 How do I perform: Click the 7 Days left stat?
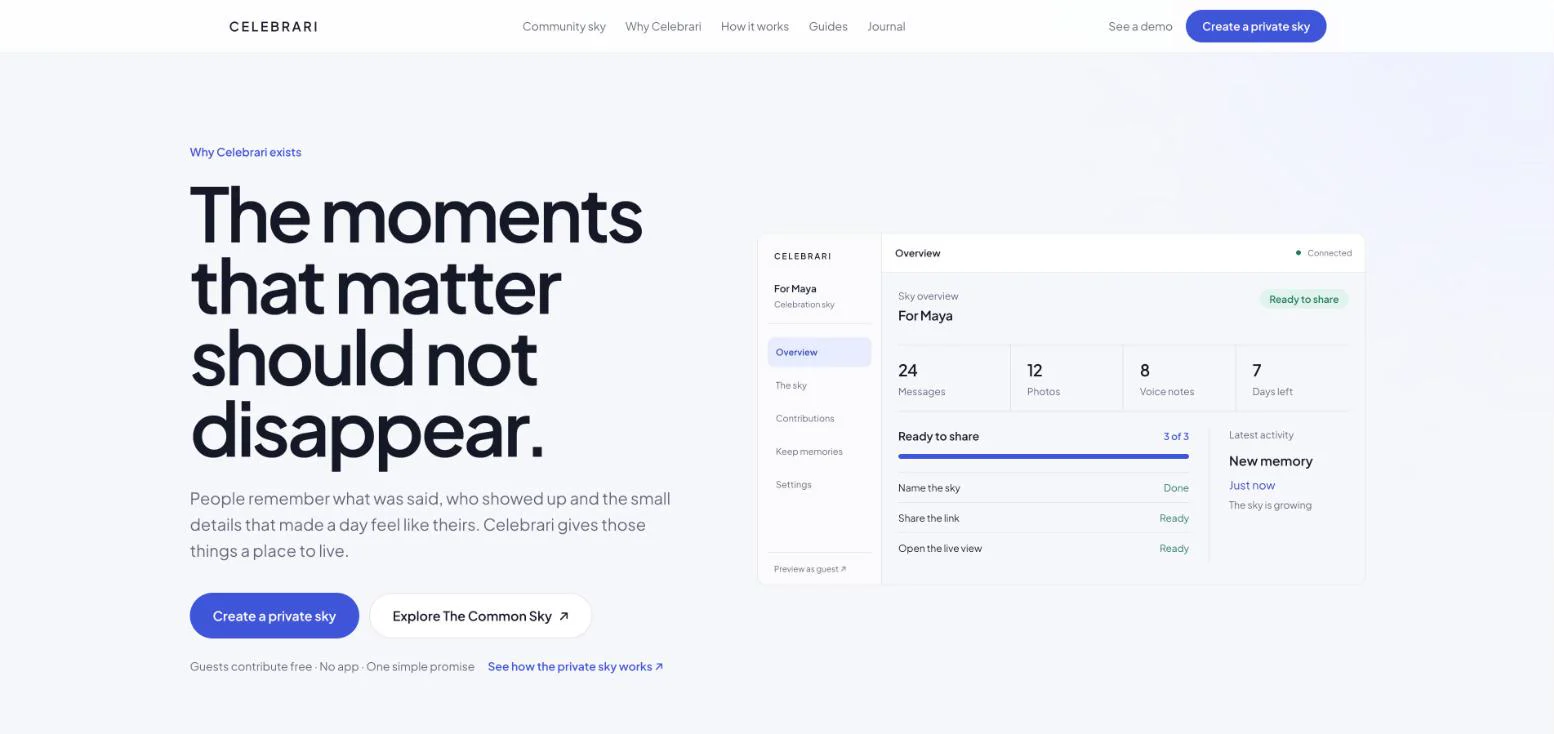pyautogui.click(x=1292, y=379)
